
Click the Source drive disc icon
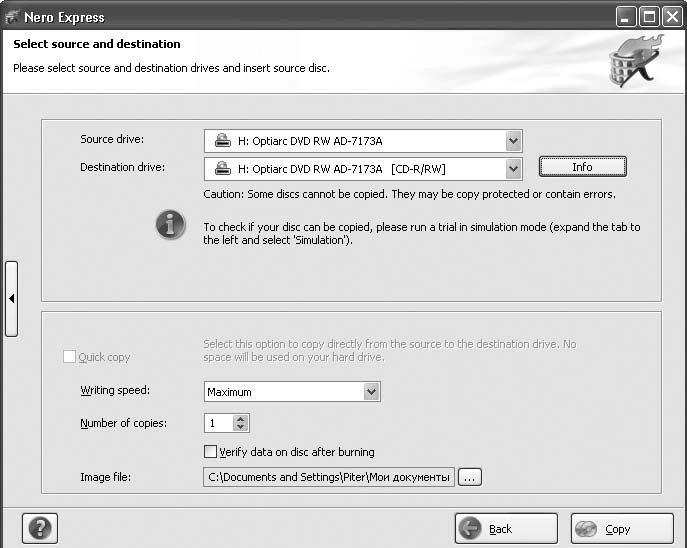(223, 141)
